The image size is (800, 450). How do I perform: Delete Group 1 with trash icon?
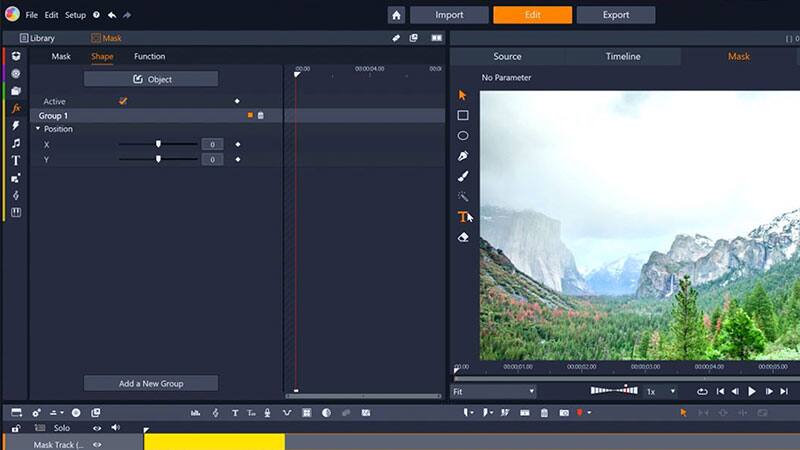coord(261,116)
